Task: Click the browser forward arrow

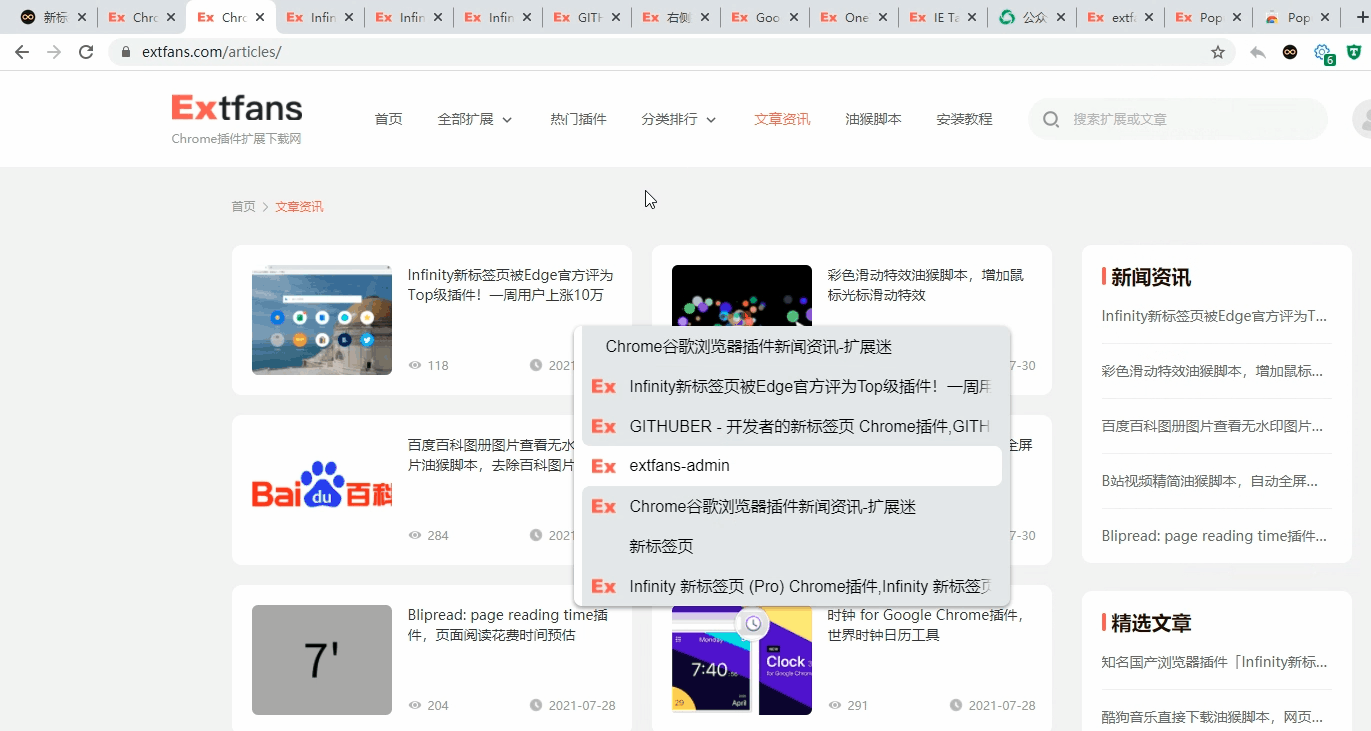Action: coord(54,52)
